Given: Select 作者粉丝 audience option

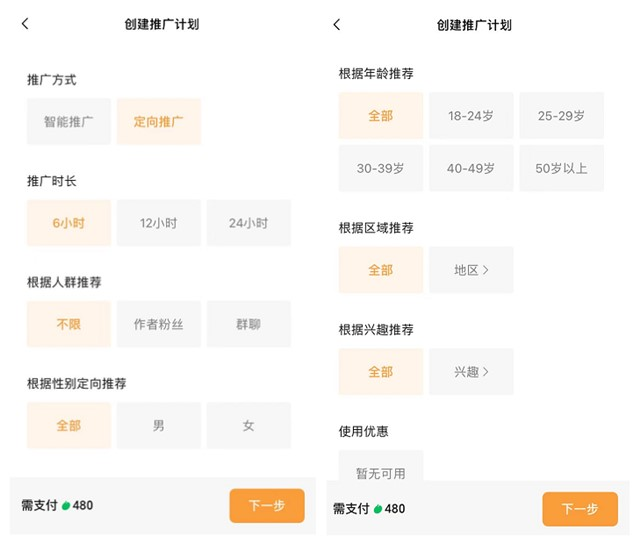Looking at the screenshot, I should (158, 324).
